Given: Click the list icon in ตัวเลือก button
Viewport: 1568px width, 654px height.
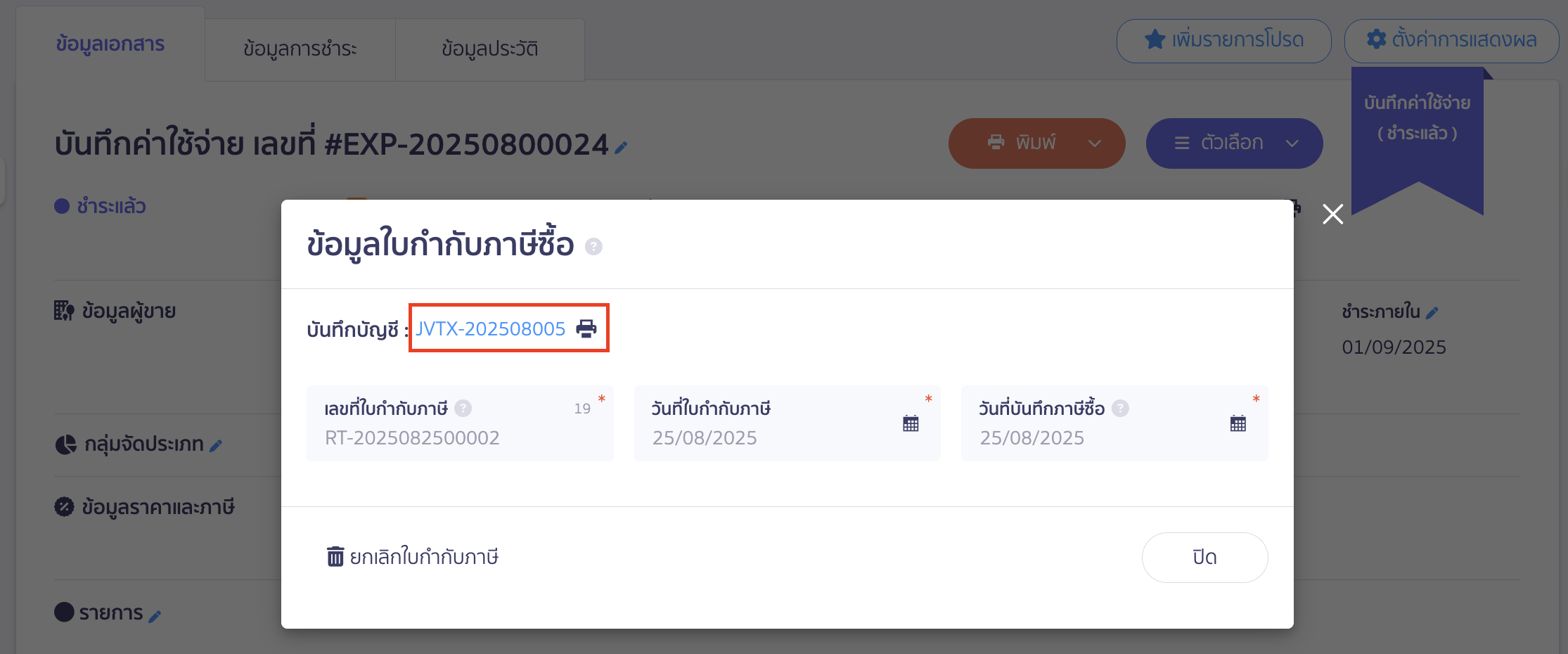Looking at the screenshot, I should pyautogui.click(x=1182, y=143).
